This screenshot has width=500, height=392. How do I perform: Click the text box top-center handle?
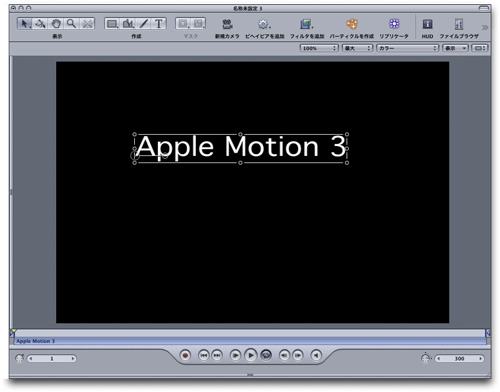240,135
